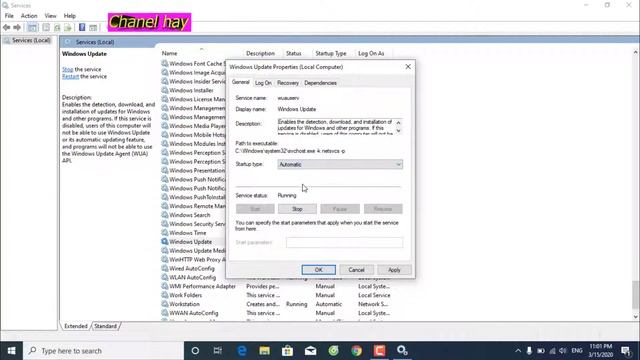
Task: Select the General tab
Action: coord(240,82)
